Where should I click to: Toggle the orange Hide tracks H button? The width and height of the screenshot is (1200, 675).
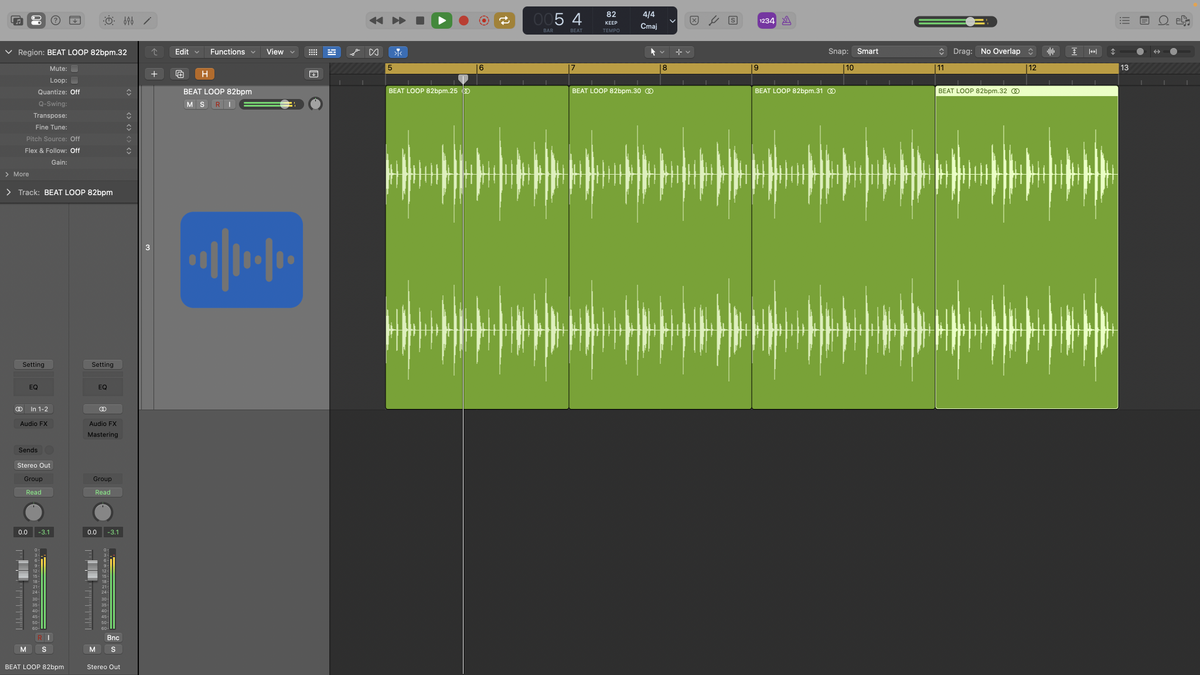(x=204, y=73)
